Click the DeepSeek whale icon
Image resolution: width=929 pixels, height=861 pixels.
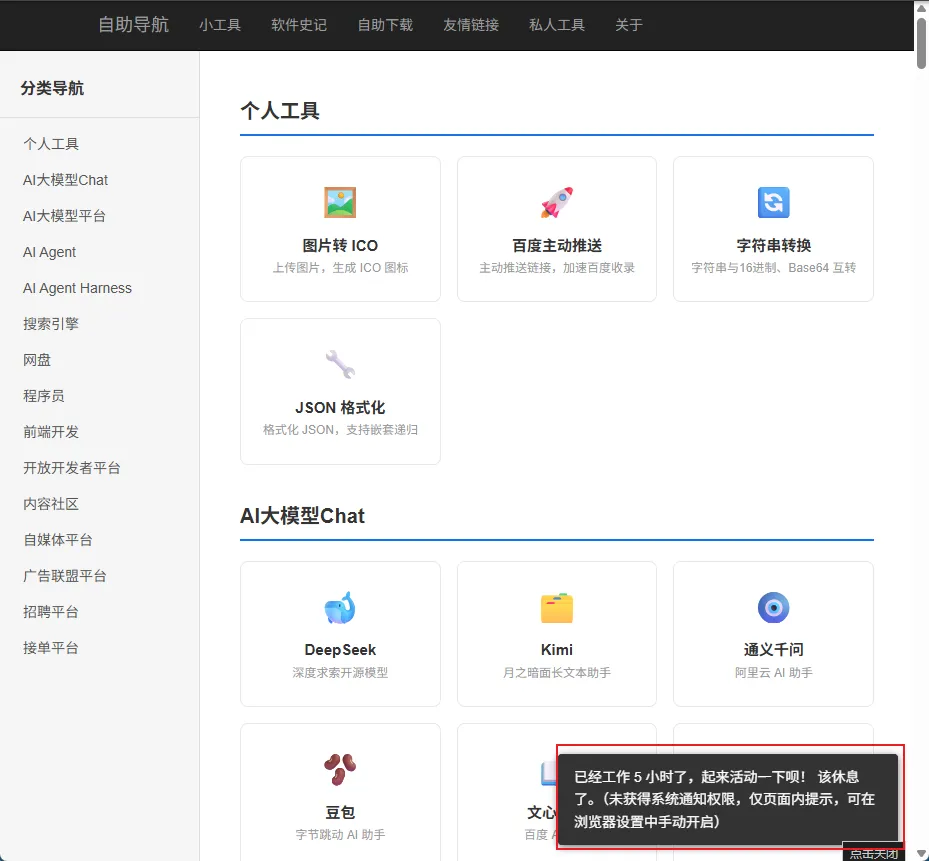[340, 607]
